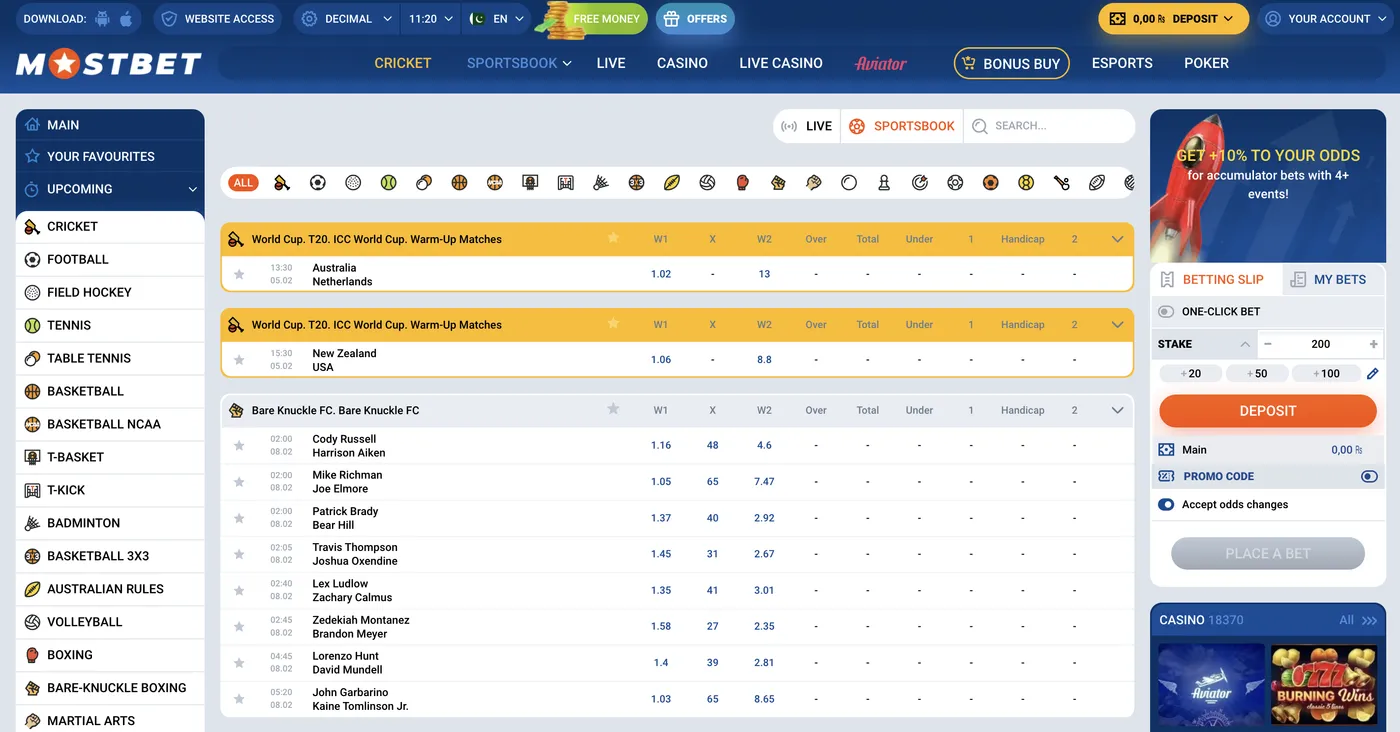The image size is (1400, 732).
Task: Collapse the Bare Knuckle FC match group
Action: point(1117,409)
